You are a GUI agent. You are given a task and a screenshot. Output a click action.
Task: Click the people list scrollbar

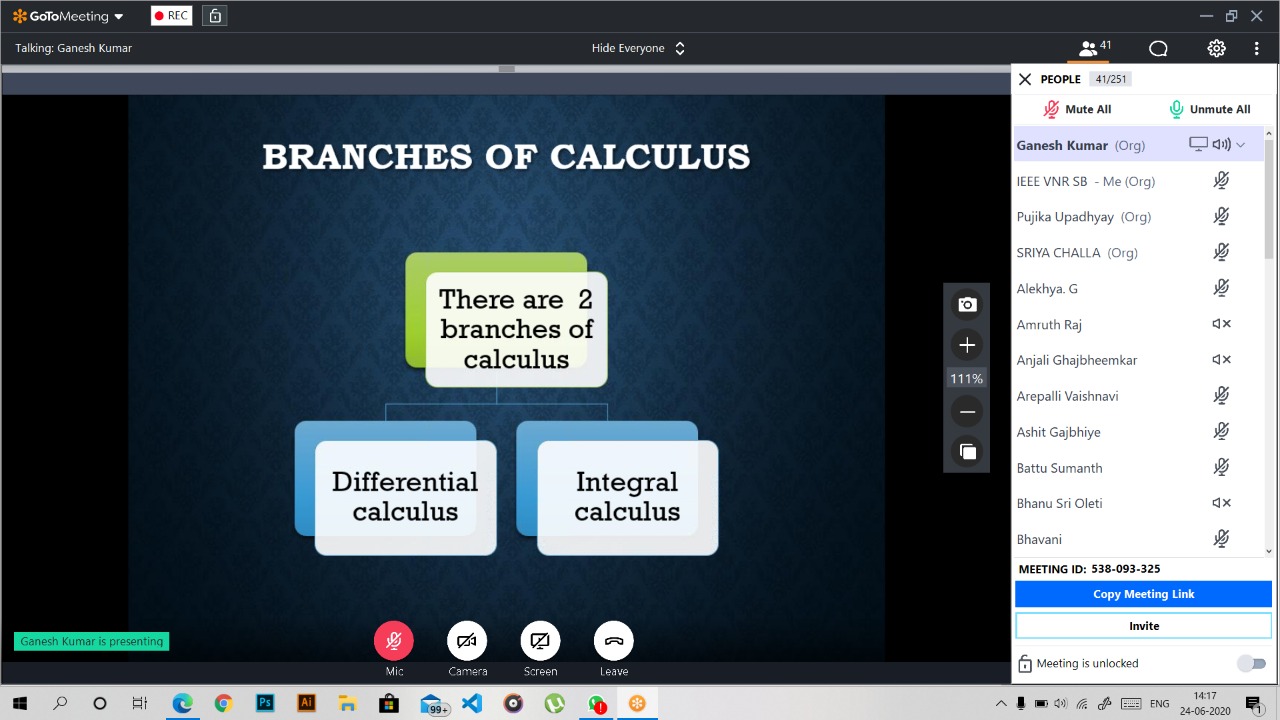[x=1269, y=200]
